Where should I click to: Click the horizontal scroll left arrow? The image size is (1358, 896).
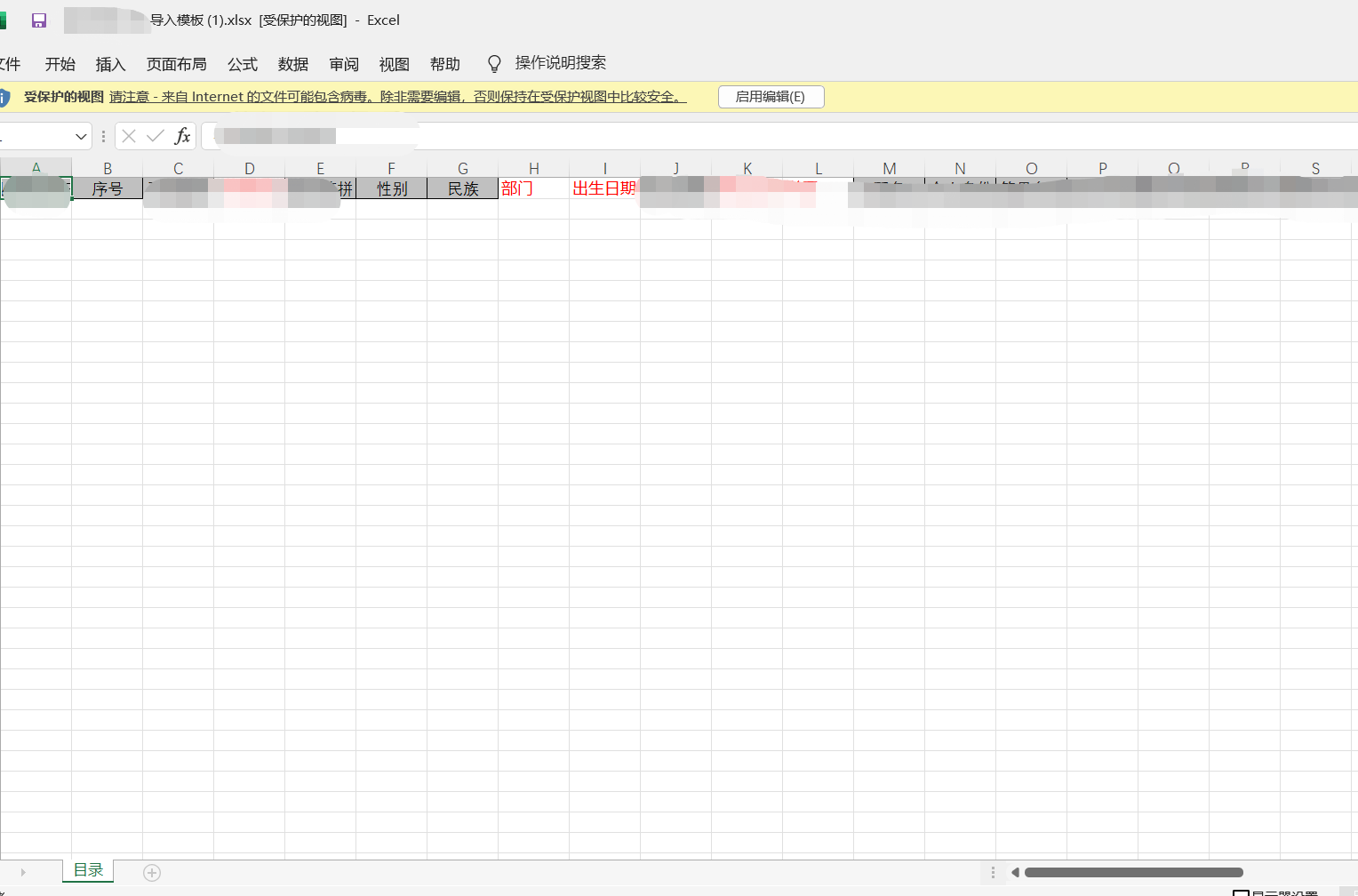coord(1015,873)
